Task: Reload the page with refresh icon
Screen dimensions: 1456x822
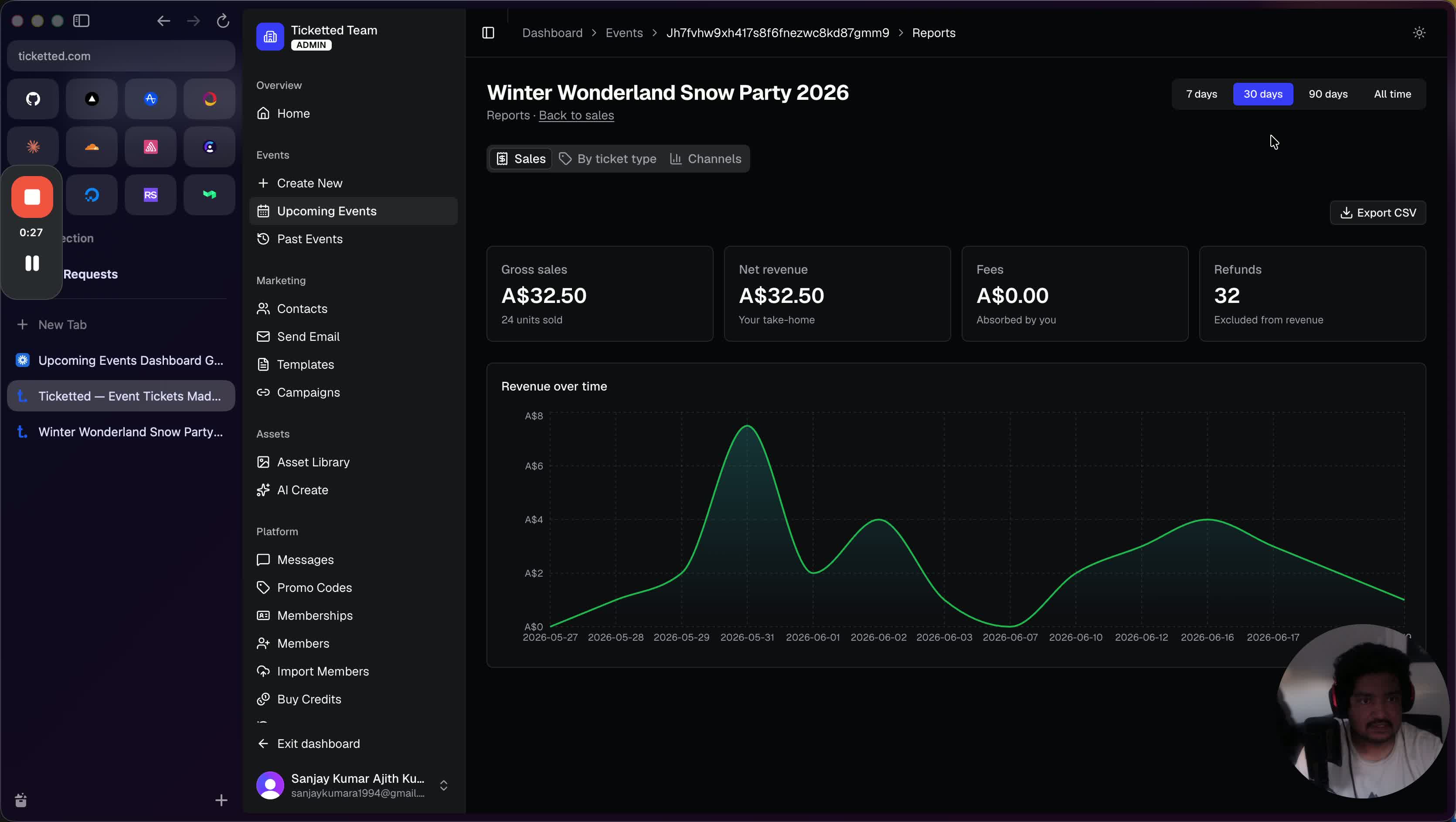Action: point(223,21)
